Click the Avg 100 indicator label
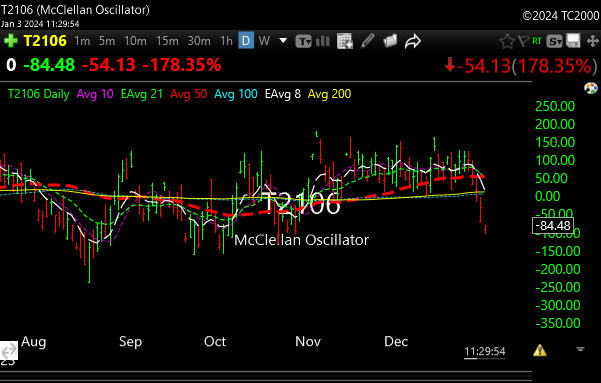Screen dimensions: 601x383 236,94
